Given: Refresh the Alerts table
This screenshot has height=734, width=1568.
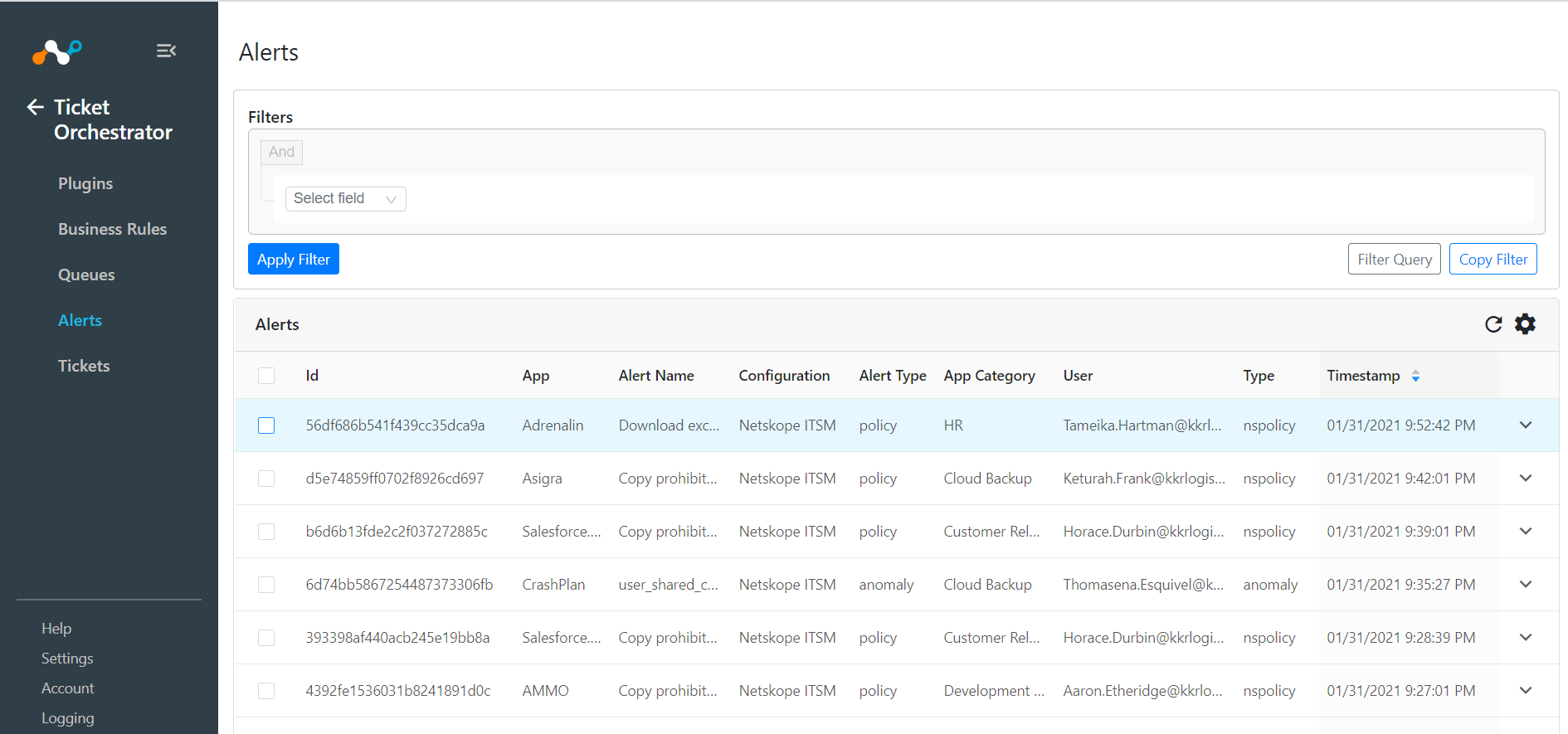Looking at the screenshot, I should [x=1493, y=324].
